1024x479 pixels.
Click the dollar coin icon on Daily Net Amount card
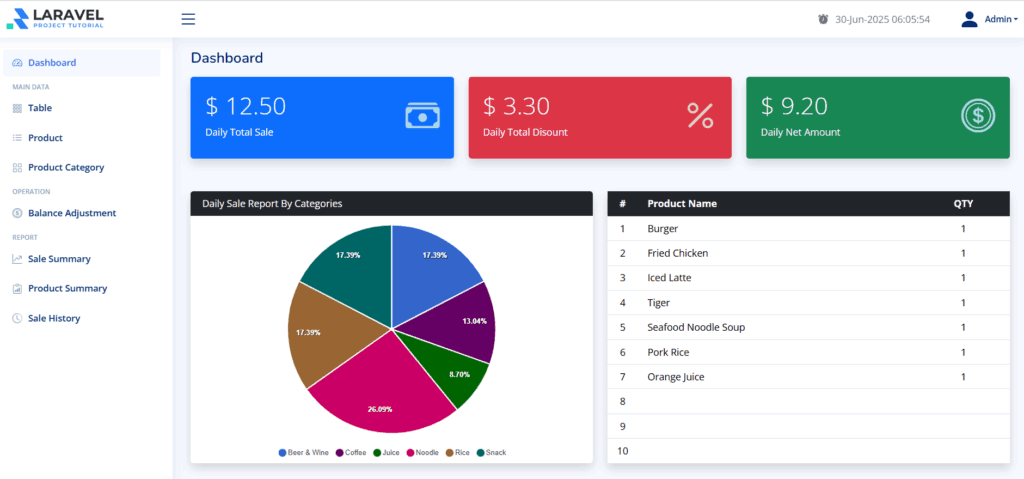pyautogui.click(x=978, y=116)
